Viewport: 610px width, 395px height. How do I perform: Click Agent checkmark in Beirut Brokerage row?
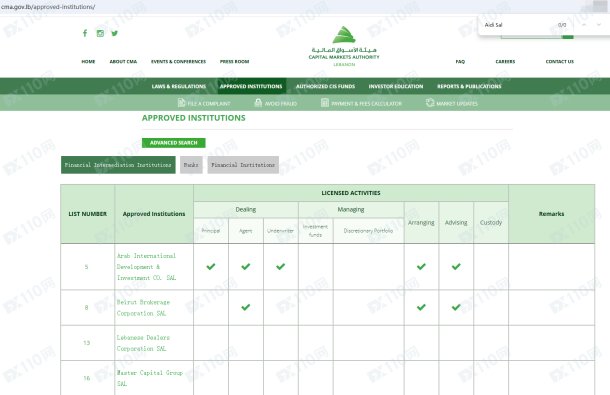pos(245,307)
